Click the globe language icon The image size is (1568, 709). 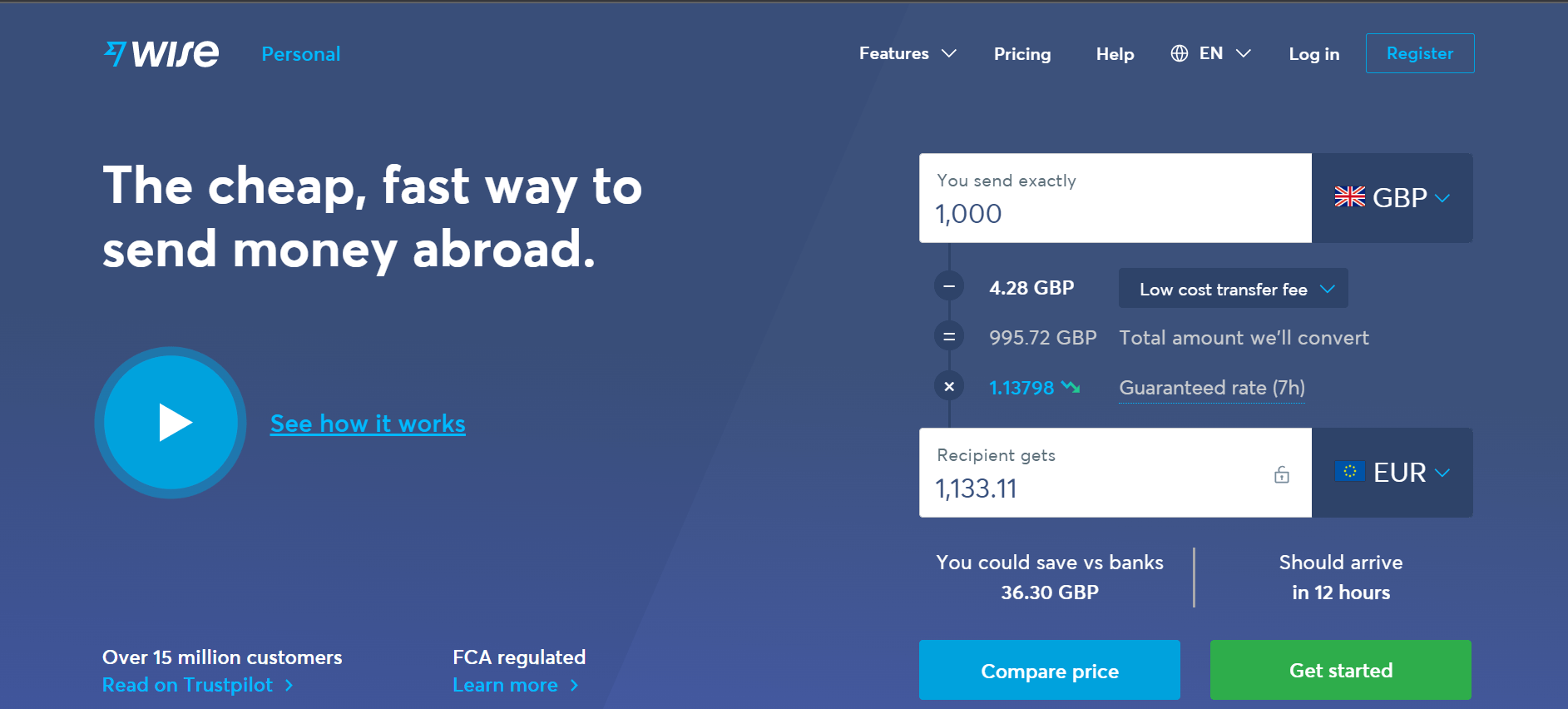tap(1179, 53)
